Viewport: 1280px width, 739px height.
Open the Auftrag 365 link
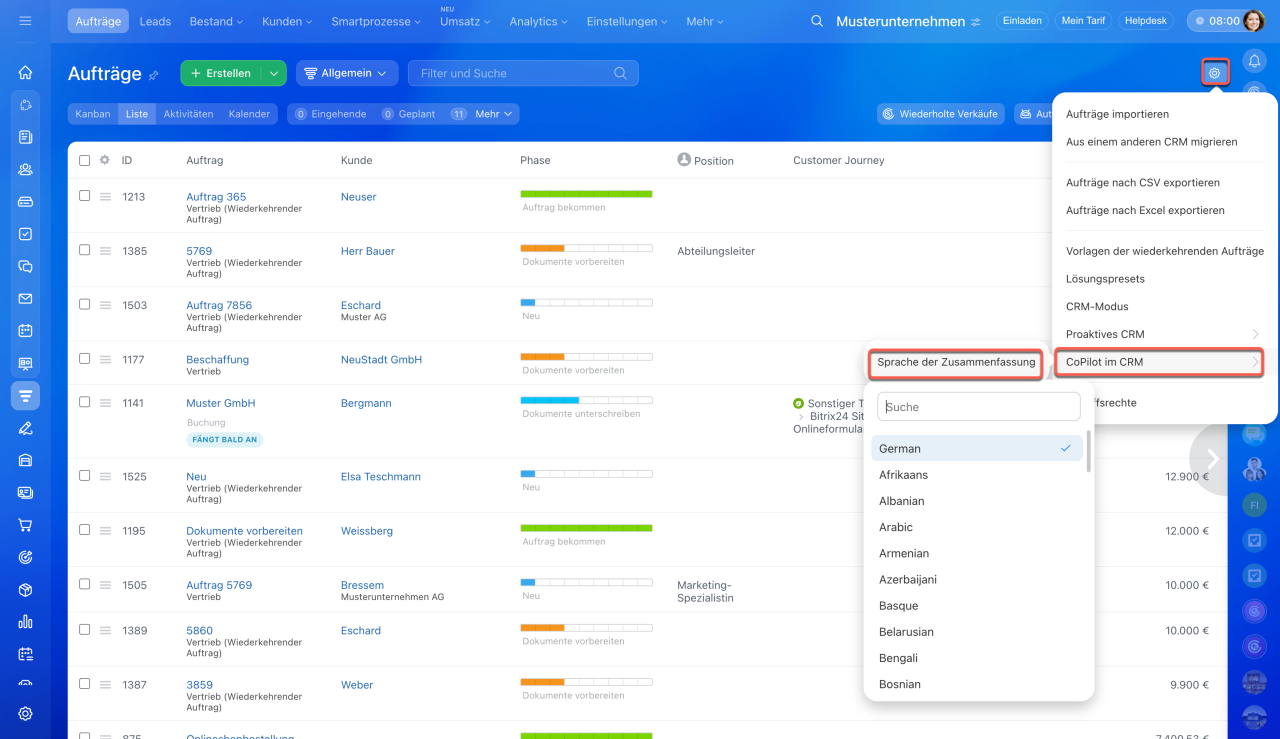click(x=216, y=197)
